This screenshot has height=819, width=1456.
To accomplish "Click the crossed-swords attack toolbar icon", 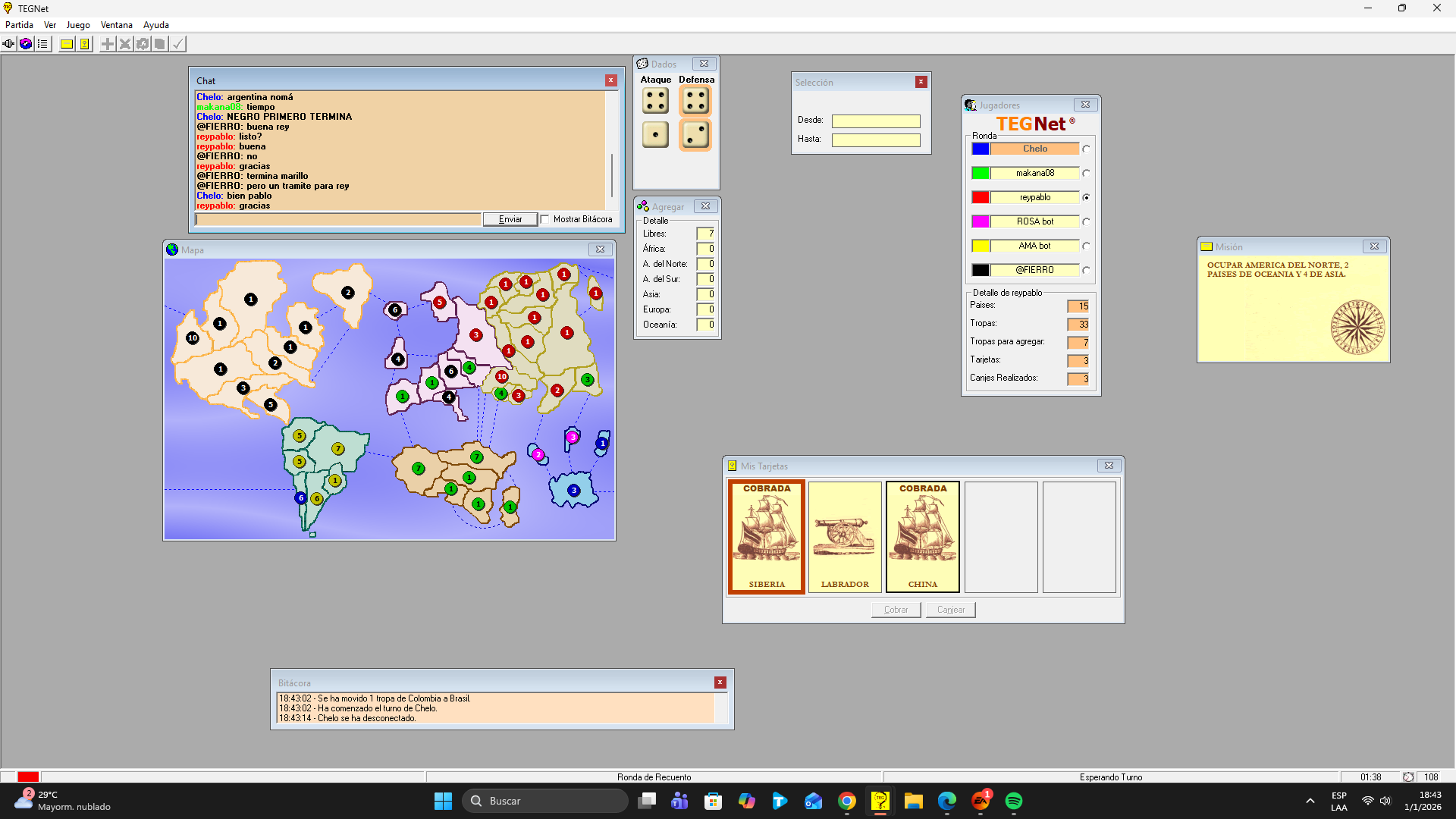I will [125, 44].
